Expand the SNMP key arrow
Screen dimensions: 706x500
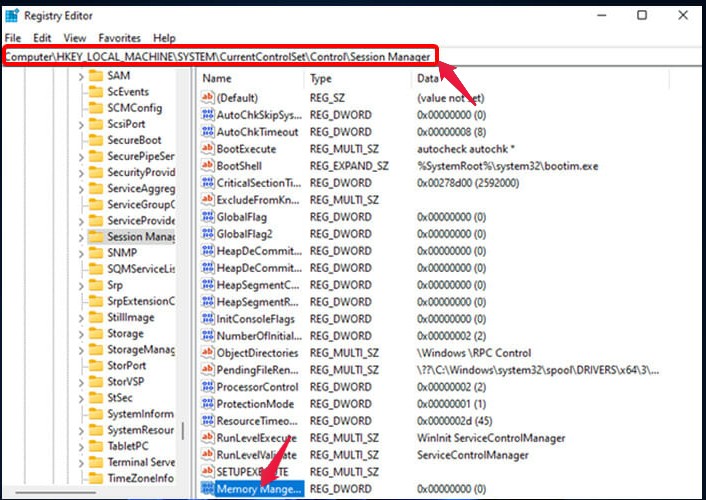coord(81,254)
